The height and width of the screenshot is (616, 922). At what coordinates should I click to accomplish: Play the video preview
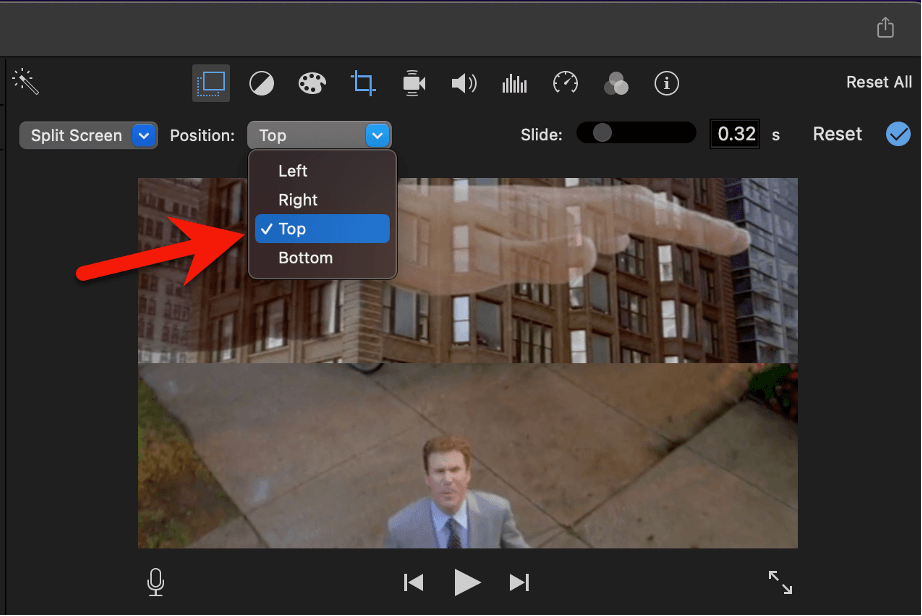pyautogui.click(x=467, y=582)
